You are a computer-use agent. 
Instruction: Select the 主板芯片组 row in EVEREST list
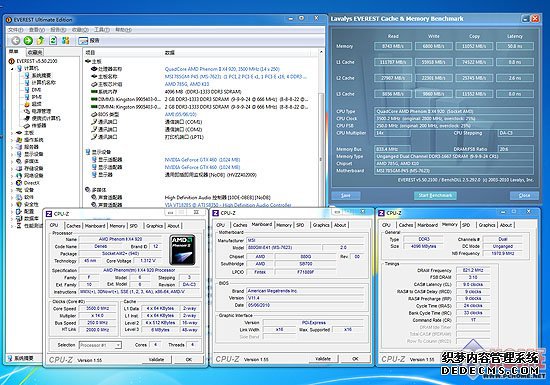pyautogui.click(x=200, y=84)
